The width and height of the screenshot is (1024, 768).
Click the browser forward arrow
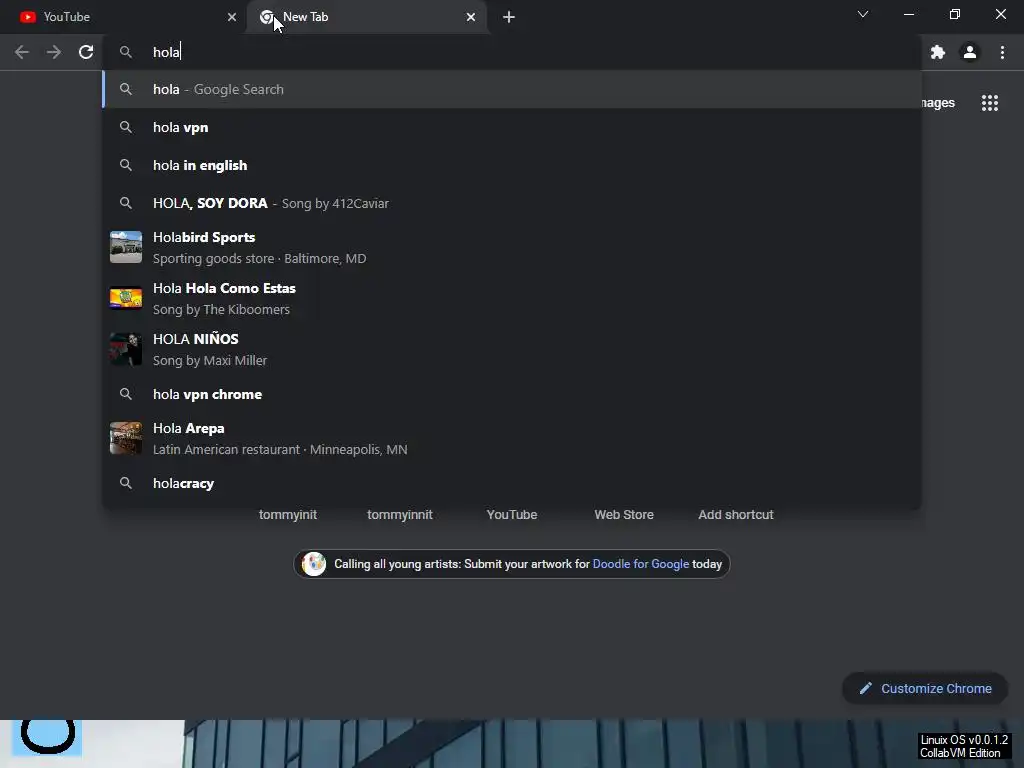pyautogui.click(x=54, y=52)
